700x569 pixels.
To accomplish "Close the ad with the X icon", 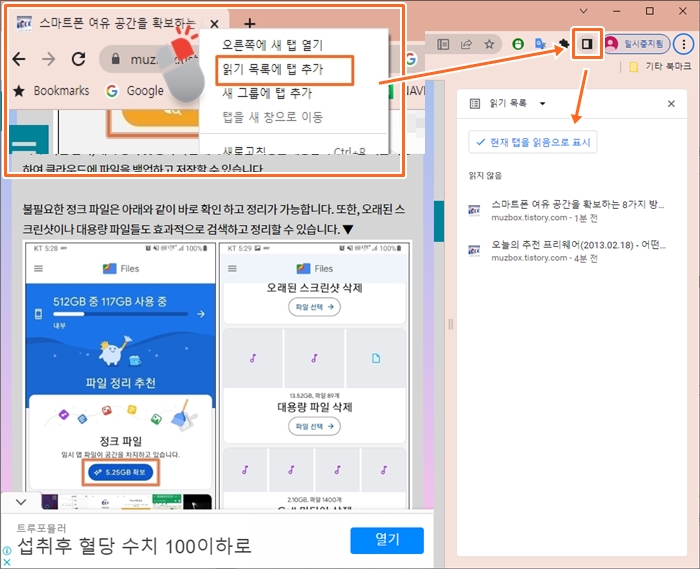I will point(7,562).
